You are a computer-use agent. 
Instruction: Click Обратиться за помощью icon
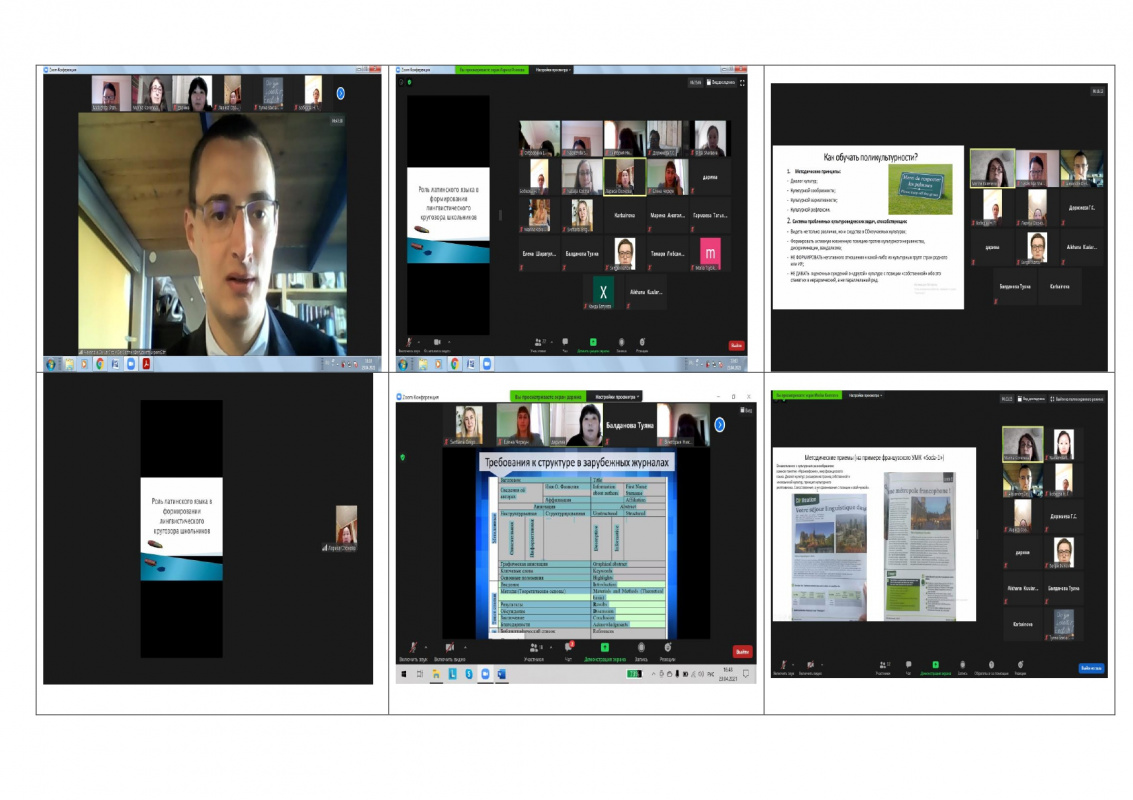tap(991, 665)
